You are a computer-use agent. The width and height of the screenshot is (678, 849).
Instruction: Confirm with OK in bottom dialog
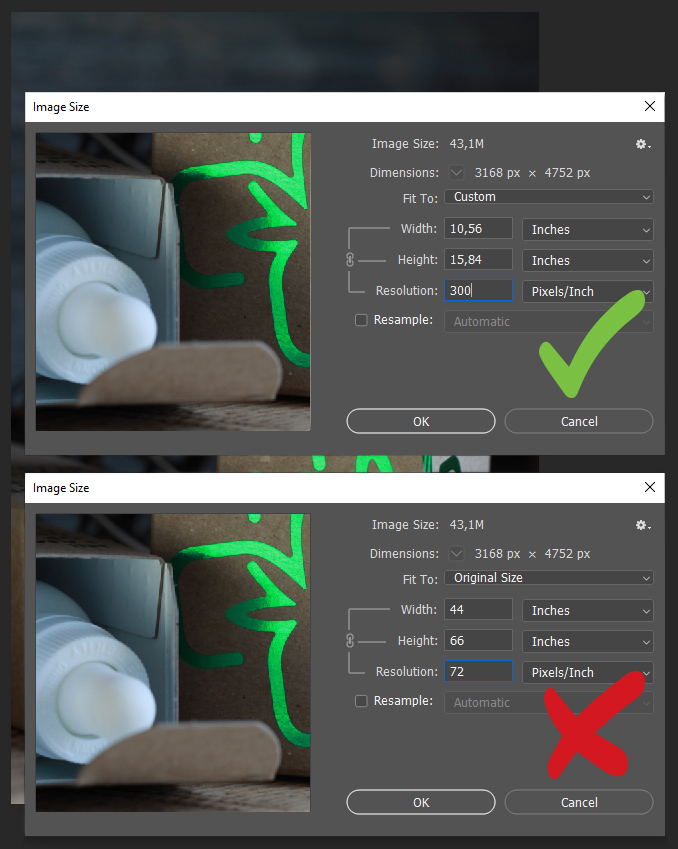click(421, 802)
